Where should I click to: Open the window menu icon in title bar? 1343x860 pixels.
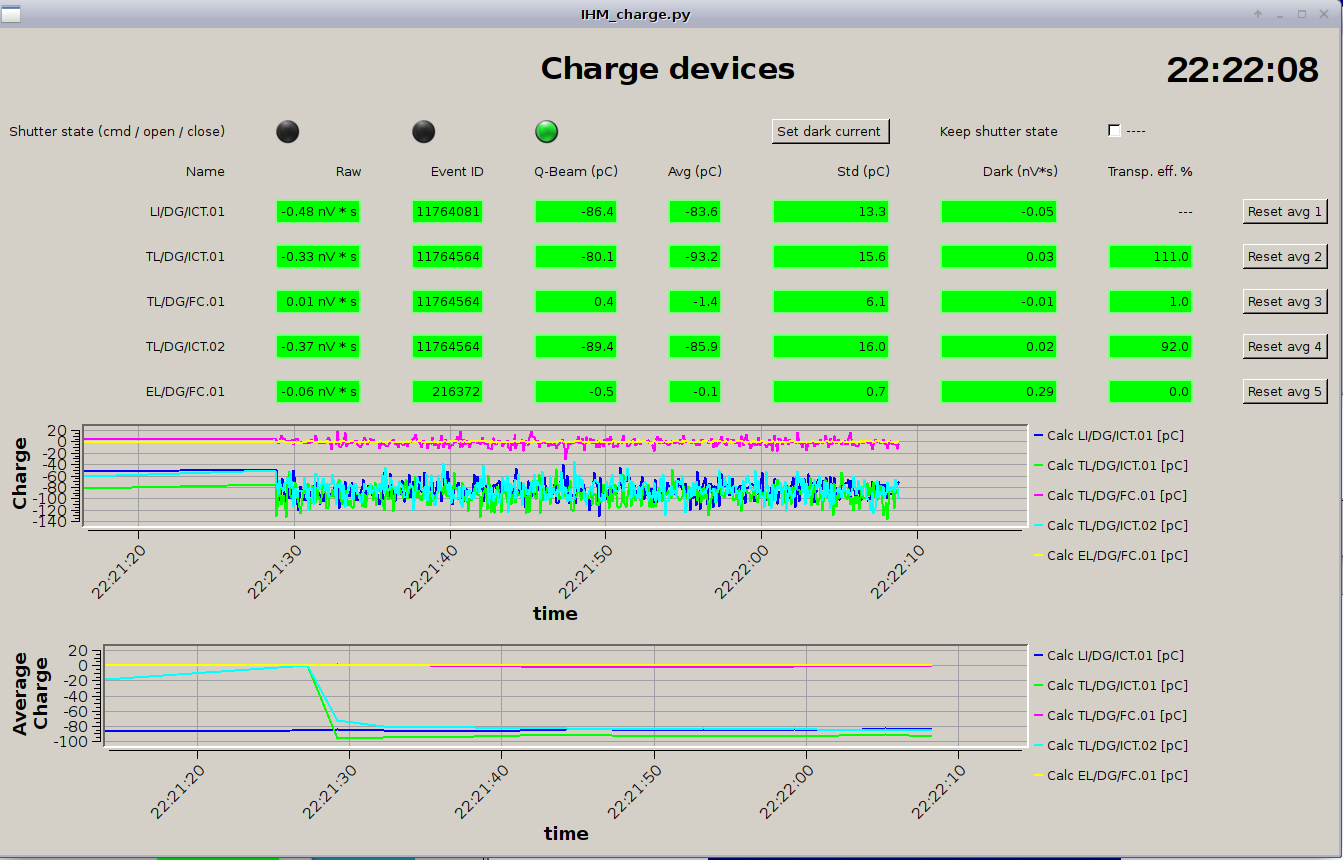[x=11, y=14]
